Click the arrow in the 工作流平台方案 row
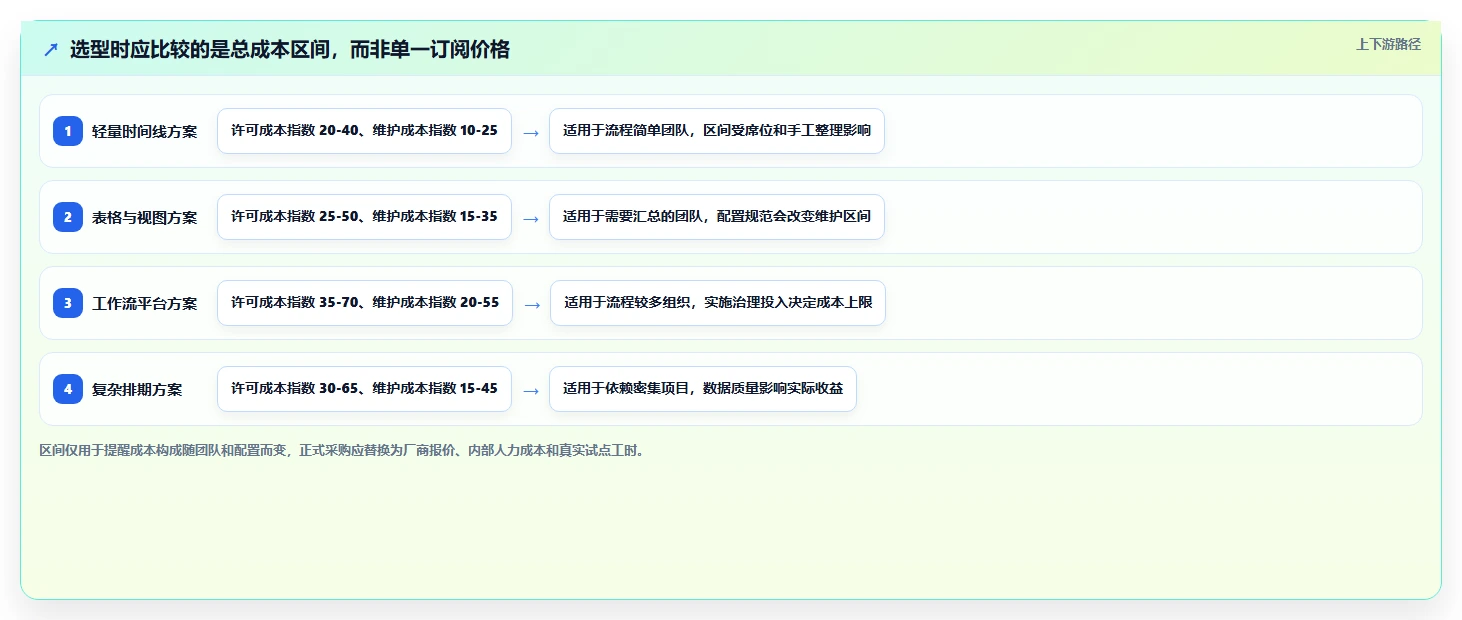The width and height of the screenshot is (1462, 620). pos(532,304)
